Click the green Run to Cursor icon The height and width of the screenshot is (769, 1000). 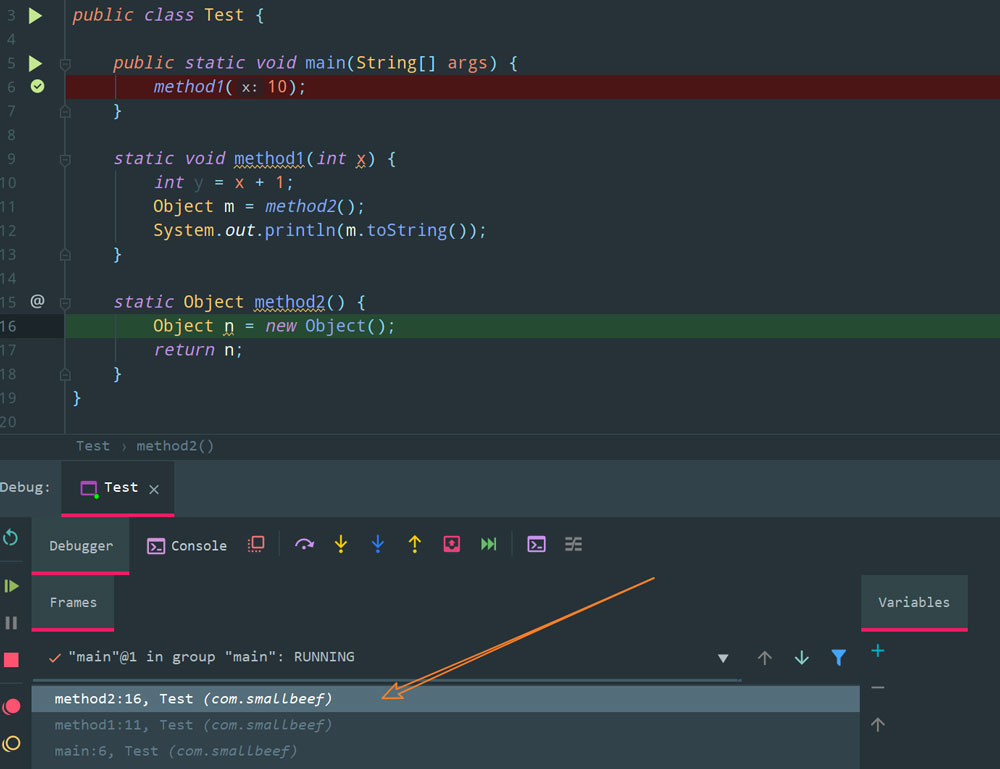[x=488, y=544]
